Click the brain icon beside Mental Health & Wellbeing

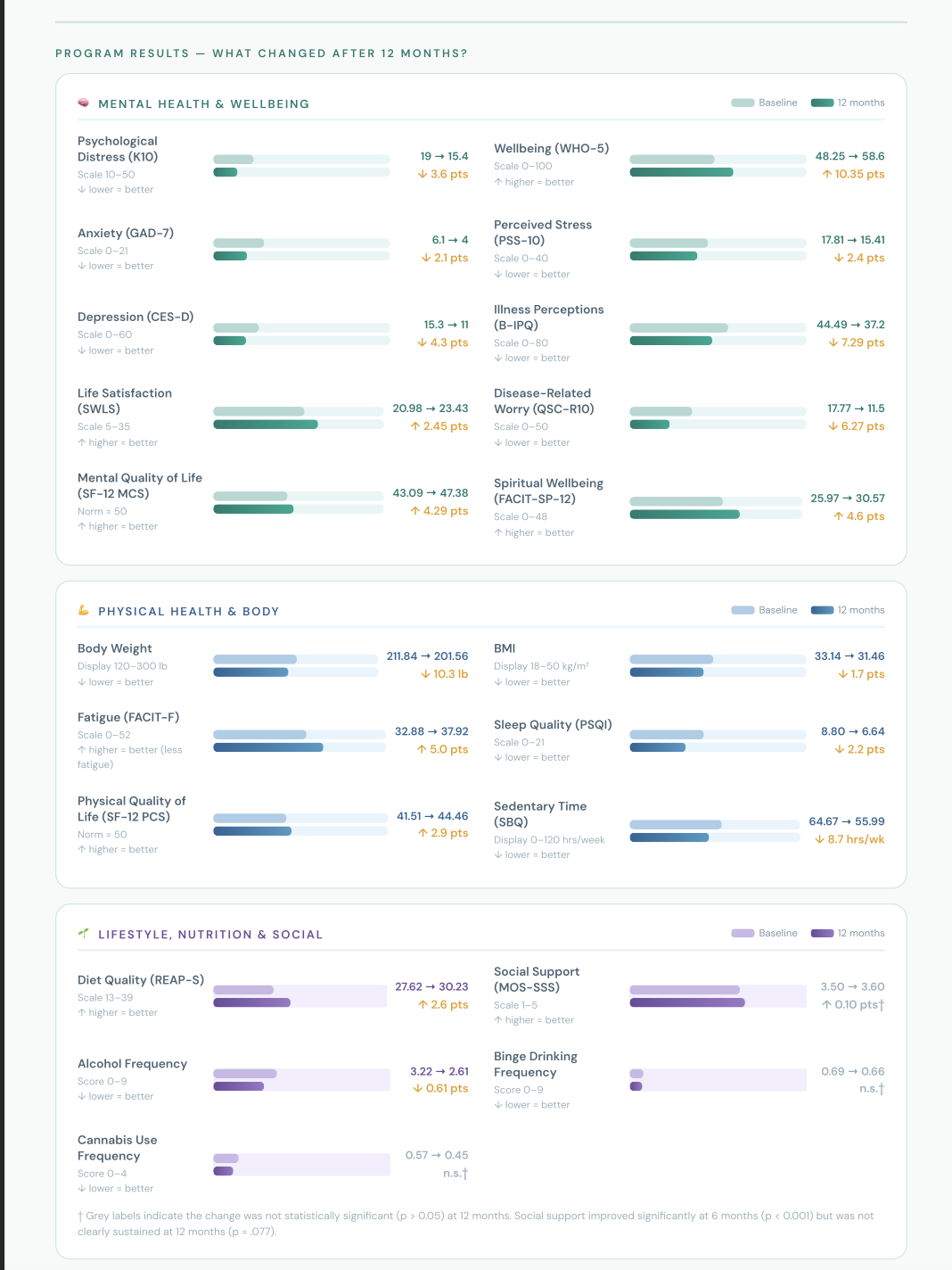point(83,103)
